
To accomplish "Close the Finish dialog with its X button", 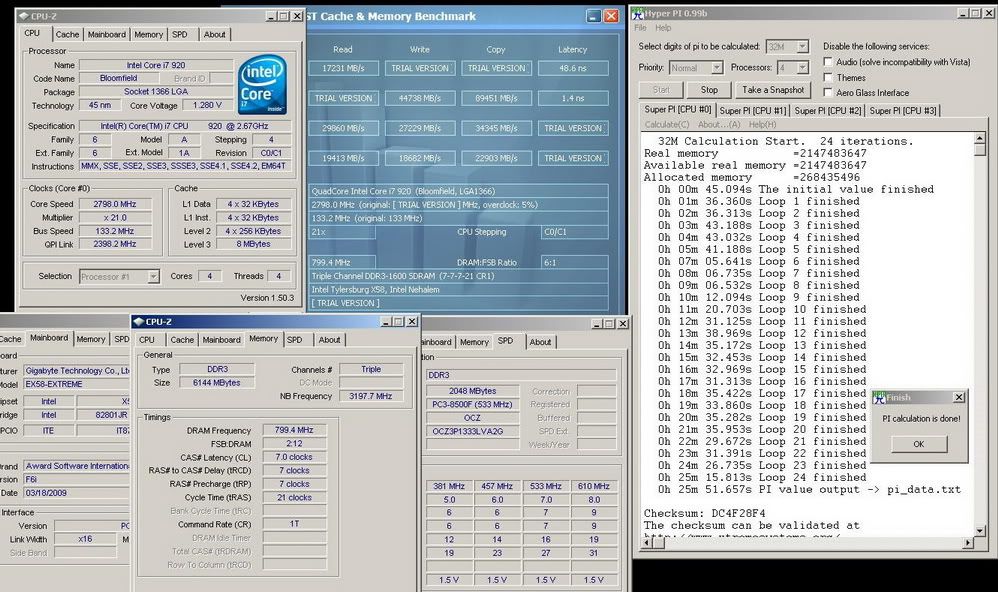I will pyautogui.click(x=959, y=398).
